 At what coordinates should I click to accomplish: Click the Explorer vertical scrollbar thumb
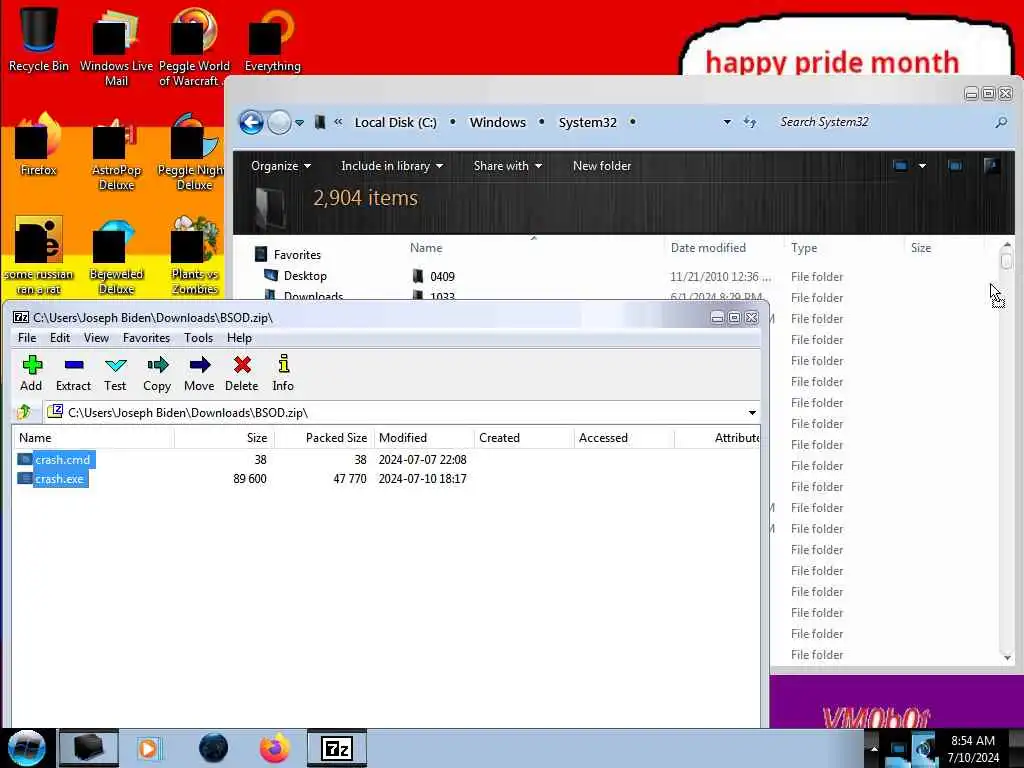coord(1006,261)
